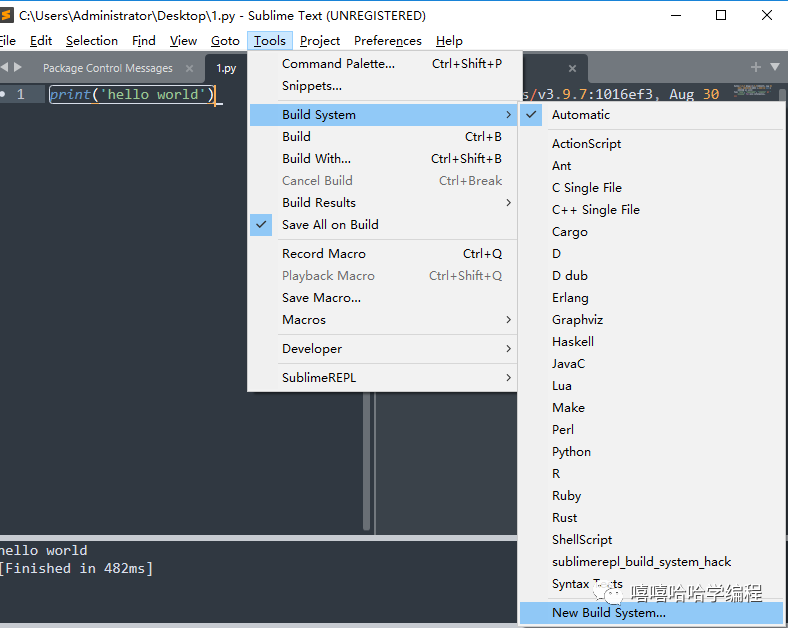Screen dimensions: 788x628
Task: Expand the Build Results submenu
Action: [x=382, y=202]
